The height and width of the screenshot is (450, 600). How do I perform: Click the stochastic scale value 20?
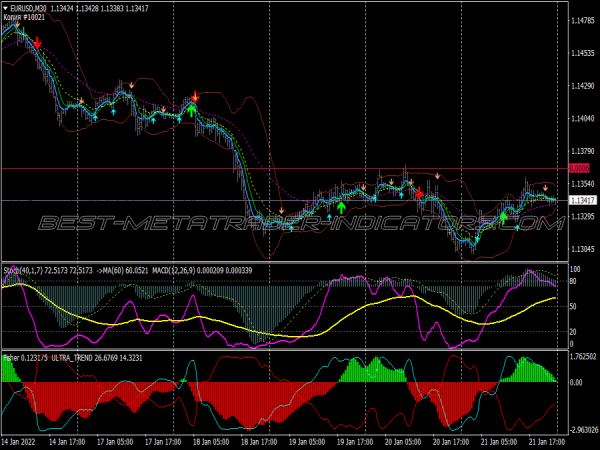click(573, 332)
